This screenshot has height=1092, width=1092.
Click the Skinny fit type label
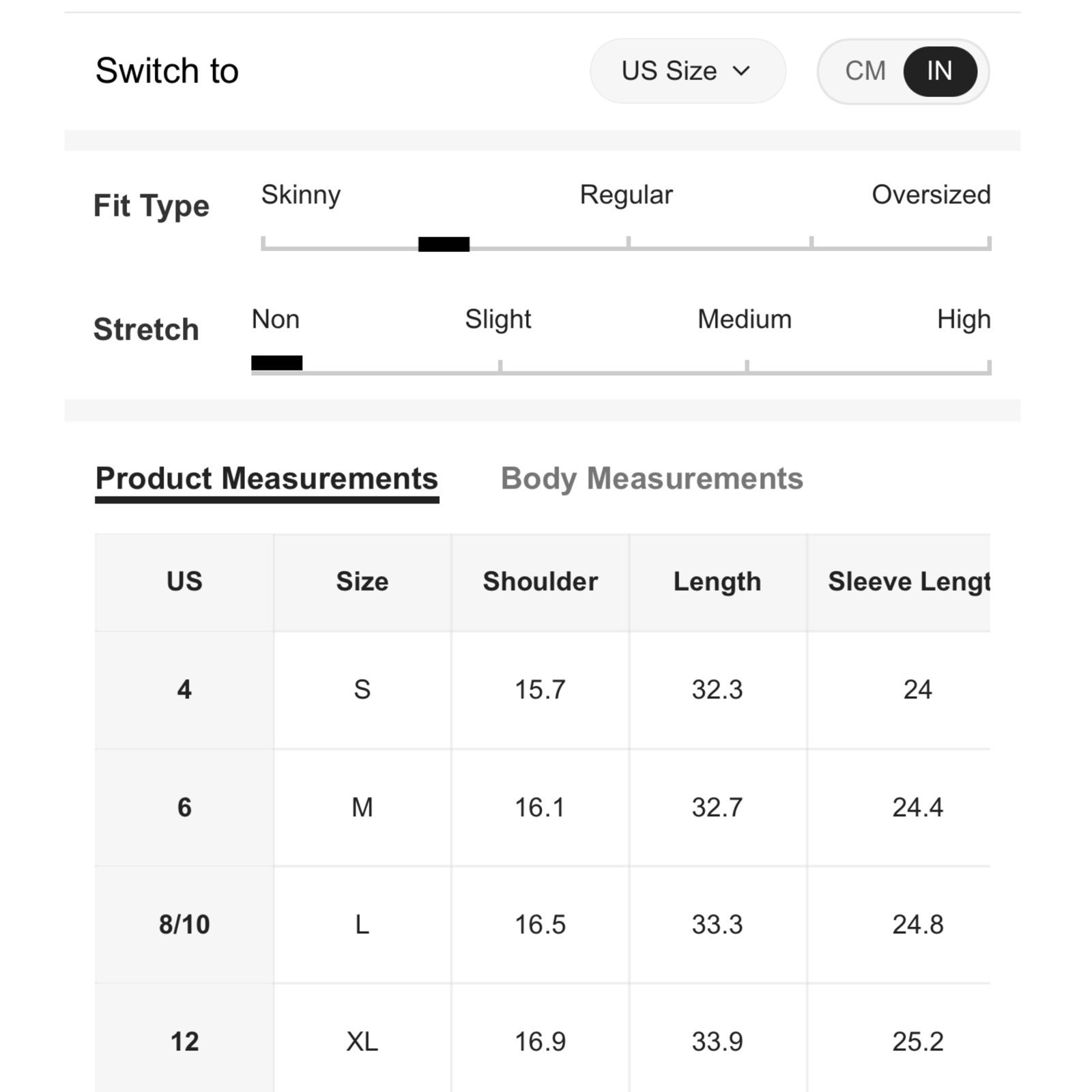click(301, 195)
